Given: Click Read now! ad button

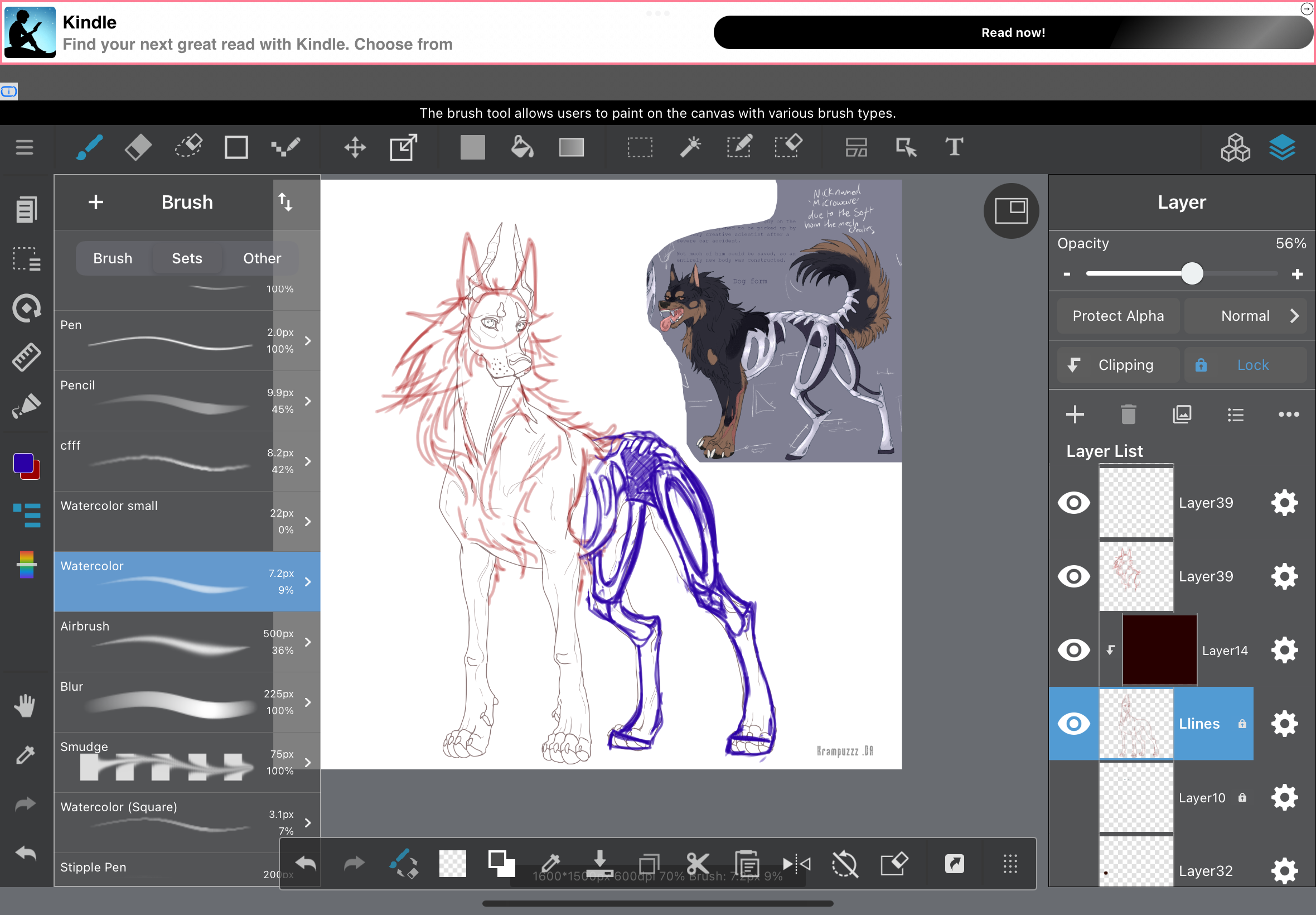Looking at the screenshot, I should [1012, 33].
